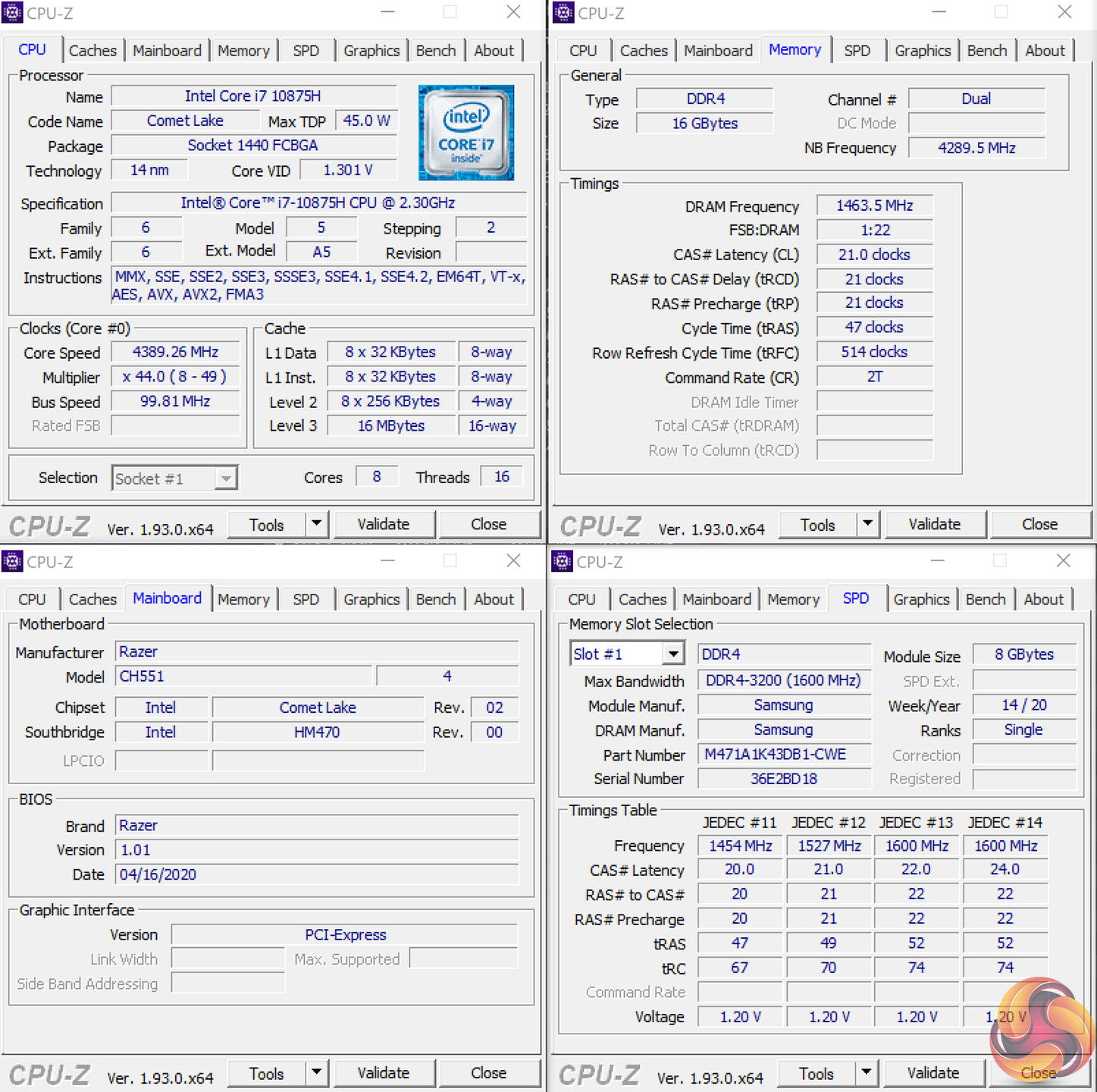Click the Package value "Socket 1440 FCBGA"
Viewport: 1097px width, 1092px height.
pos(253,146)
